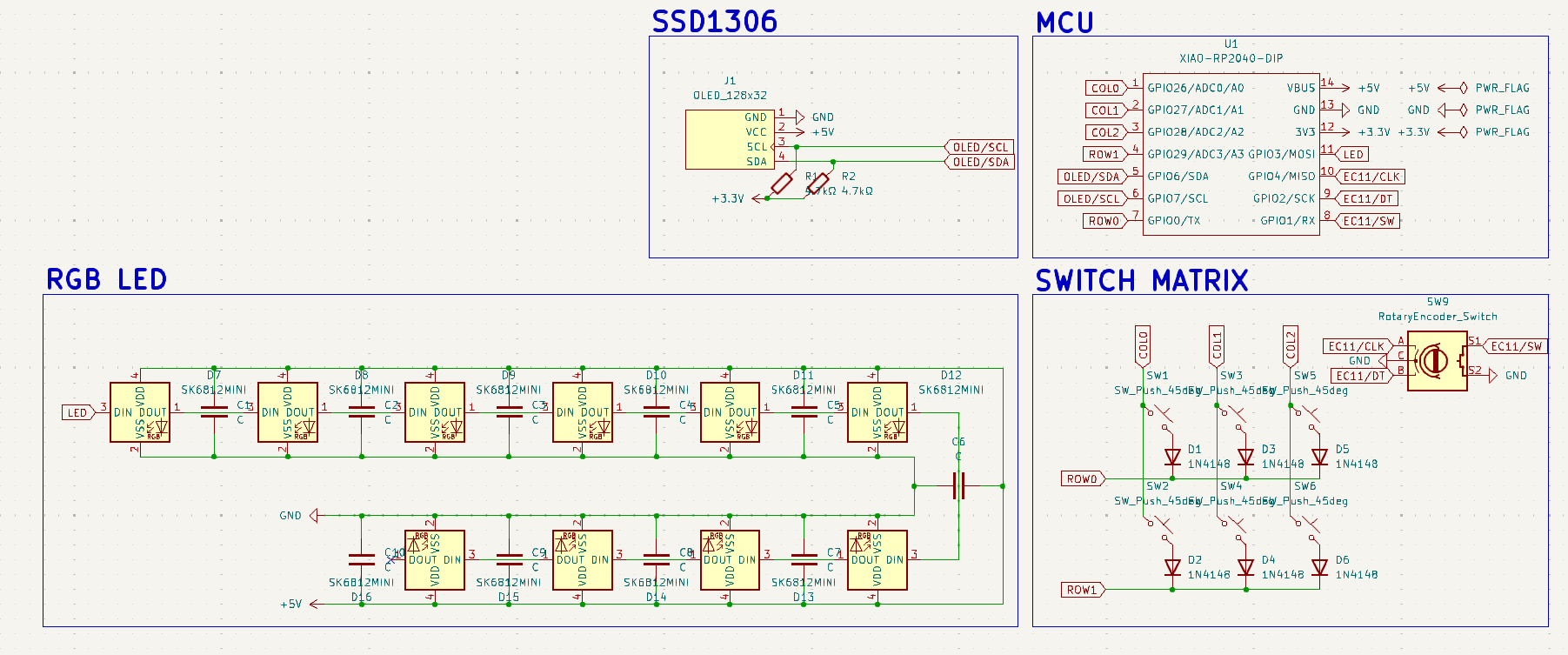The height and width of the screenshot is (655, 1568).
Task: Click the GPIO26/ADC0/A0 pin name
Action: click(1196, 88)
